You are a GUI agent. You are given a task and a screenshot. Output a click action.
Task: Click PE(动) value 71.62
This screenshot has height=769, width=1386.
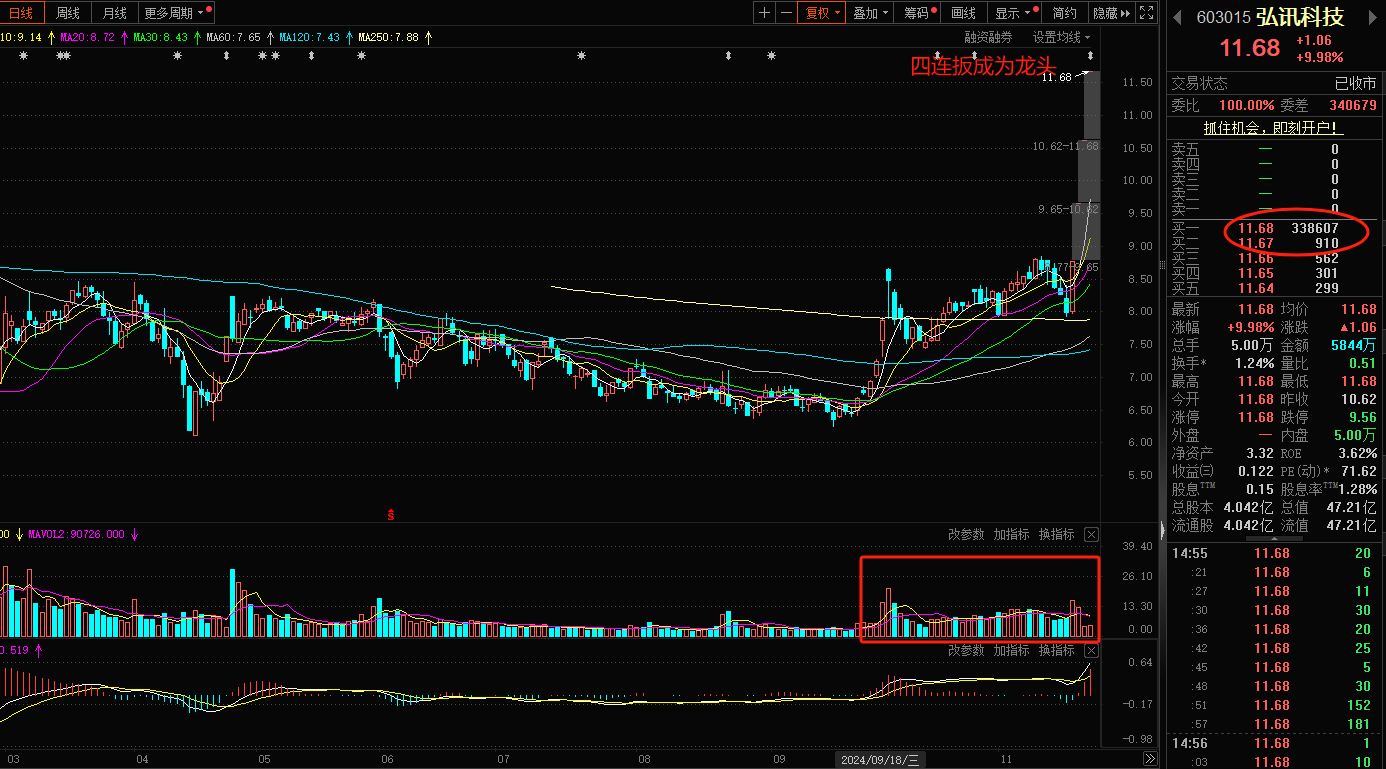[x=1361, y=471]
